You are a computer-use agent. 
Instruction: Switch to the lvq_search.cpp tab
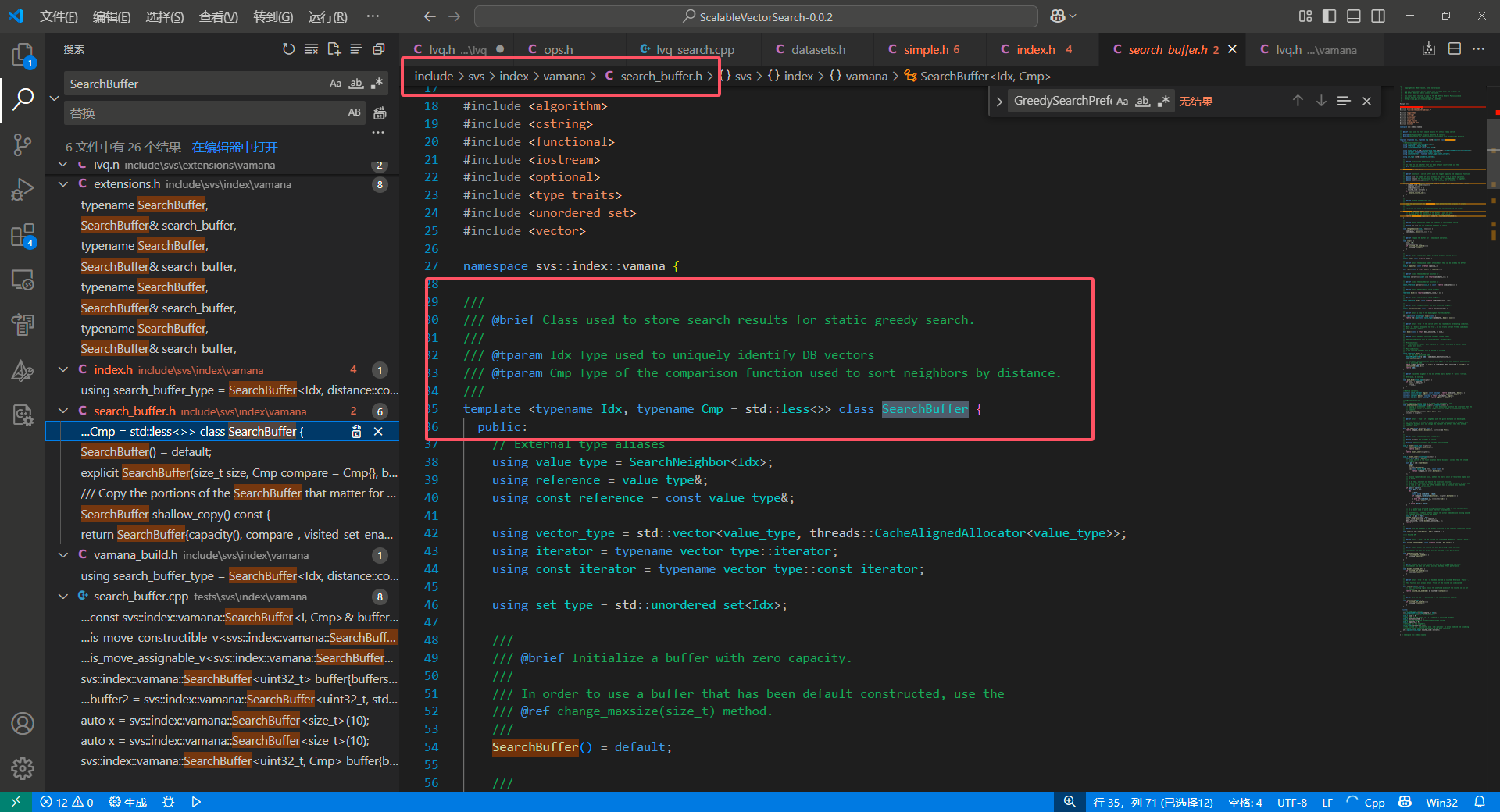(694, 49)
